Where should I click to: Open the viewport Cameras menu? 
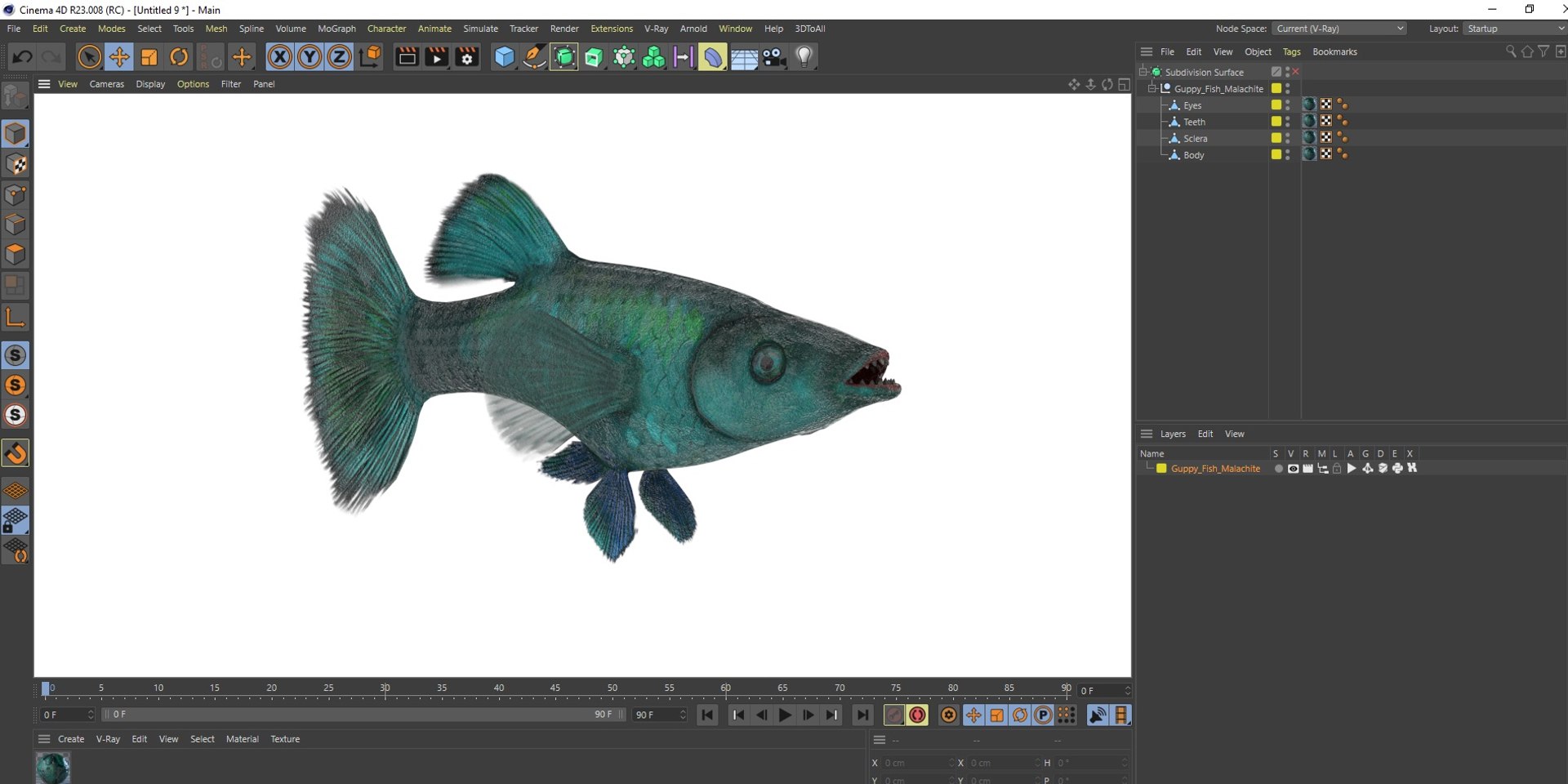107,84
